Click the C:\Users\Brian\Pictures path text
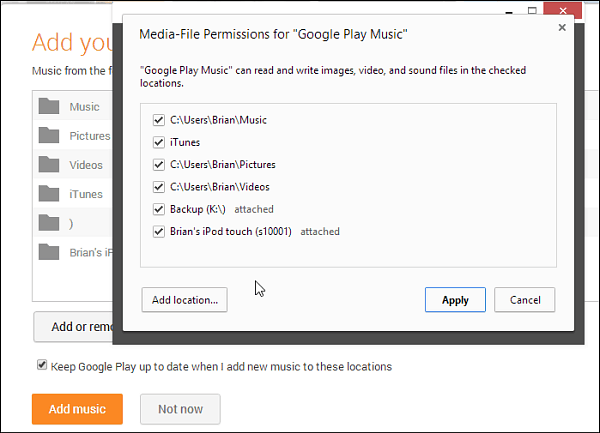The height and width of the screenshot is (433, 600). click(223, 164)
